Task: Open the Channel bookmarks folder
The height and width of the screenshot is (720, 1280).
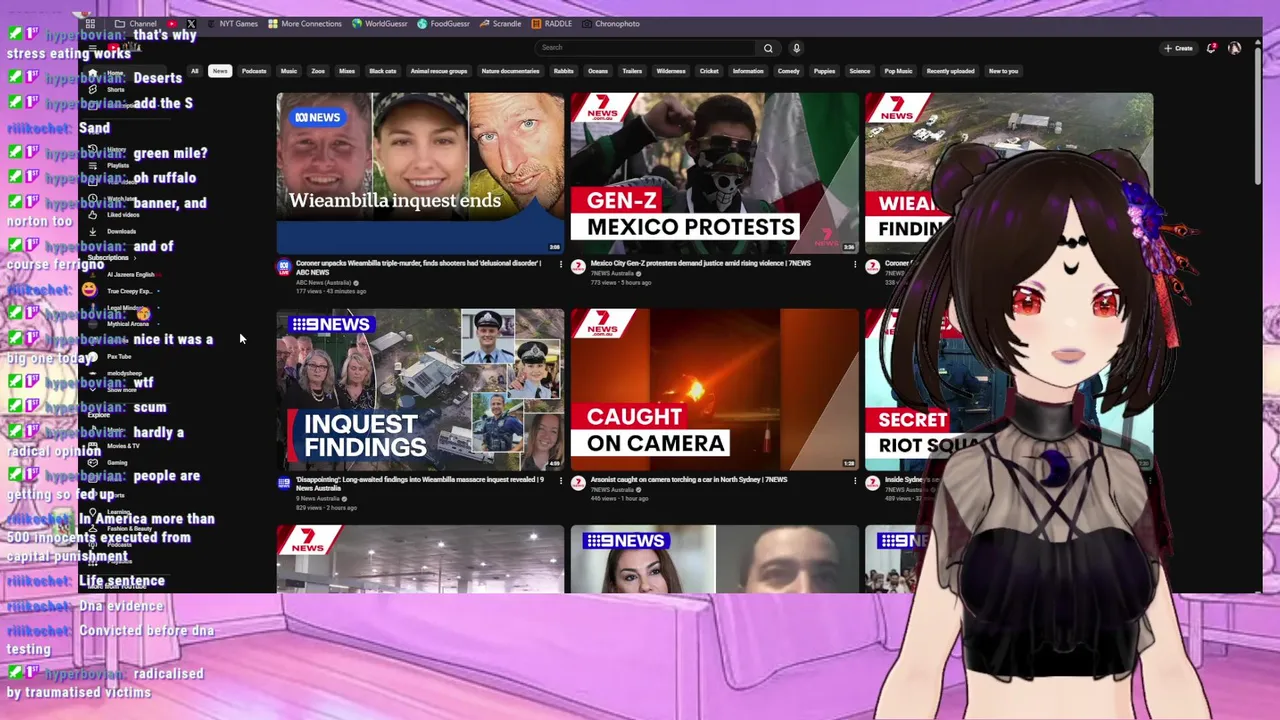Action: coord(136,23)
